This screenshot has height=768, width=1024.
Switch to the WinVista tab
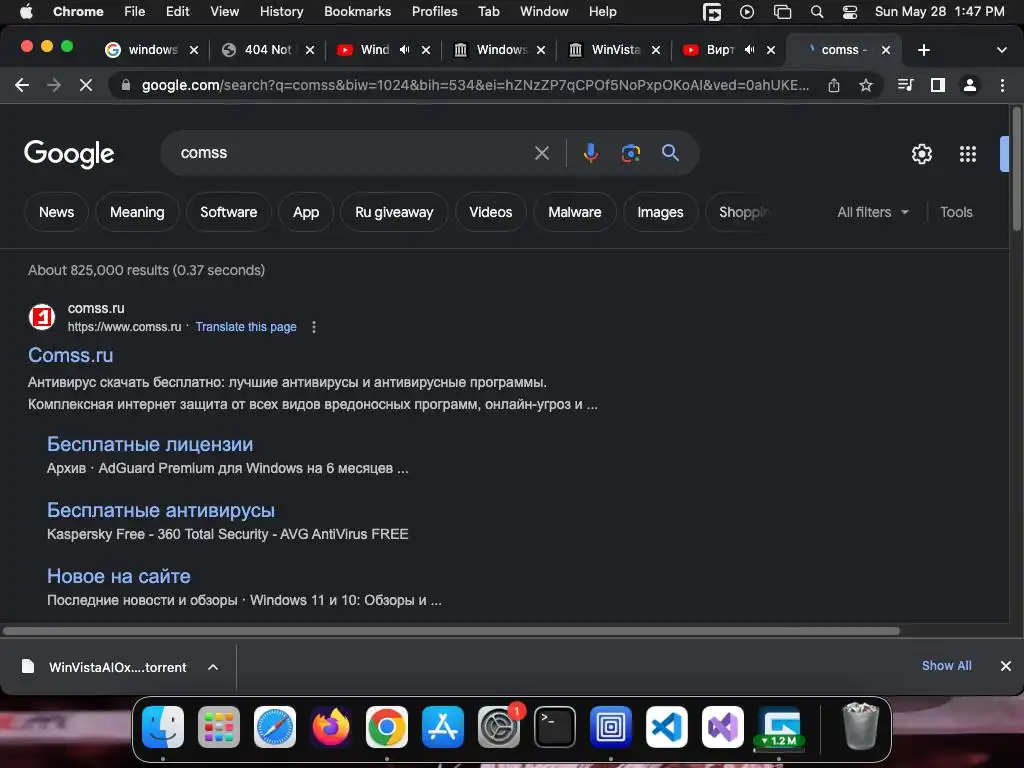tap(614, 50)
